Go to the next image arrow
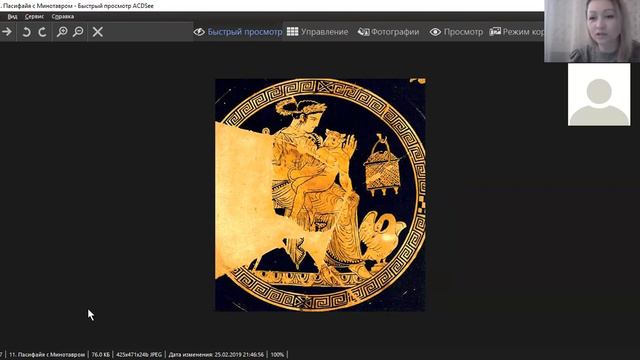The image size is (640, 360). pyautogui.click(x=7, y=32)
